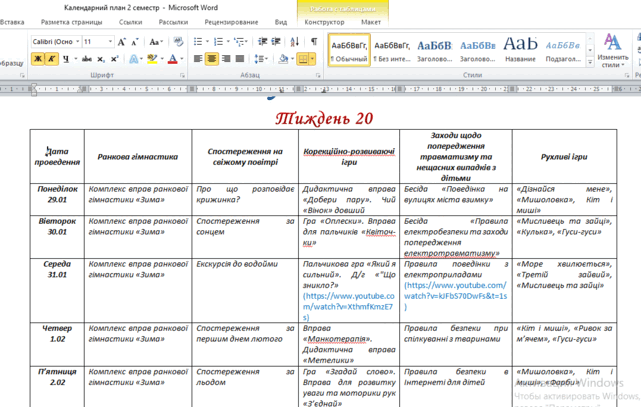The height and width of the screenshot is (407, 641).
Task: Click the Изменить стили icon
Action: pos(612,50)
